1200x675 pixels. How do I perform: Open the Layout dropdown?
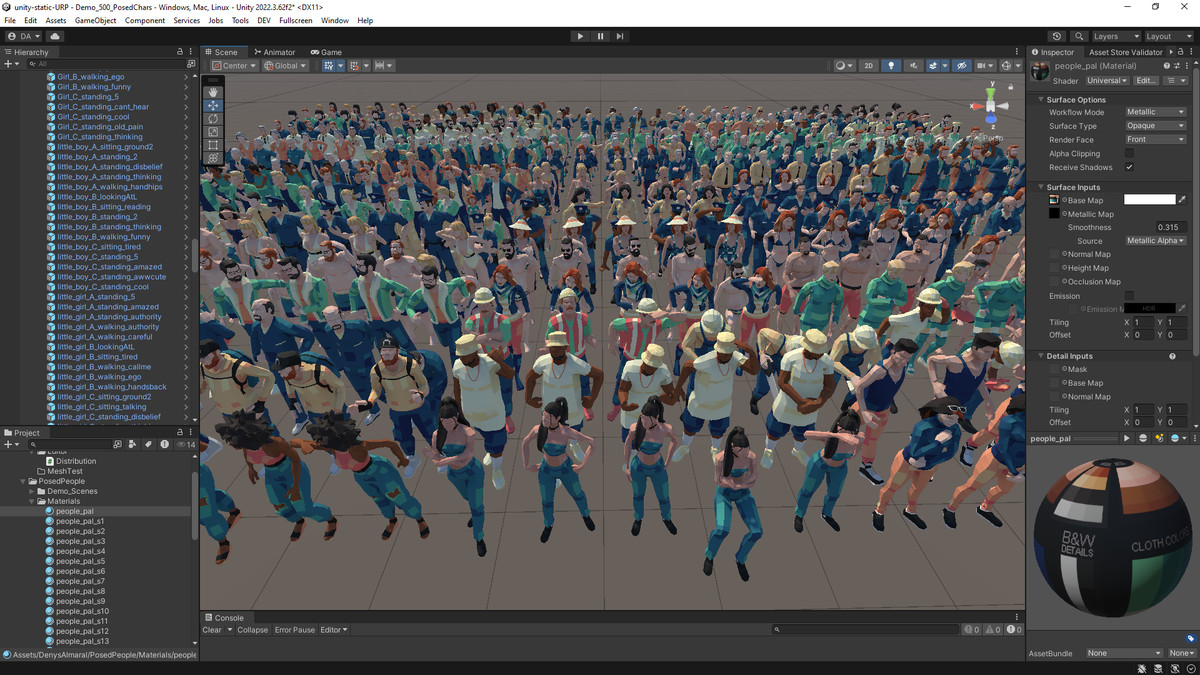(x=1169, y=36)
